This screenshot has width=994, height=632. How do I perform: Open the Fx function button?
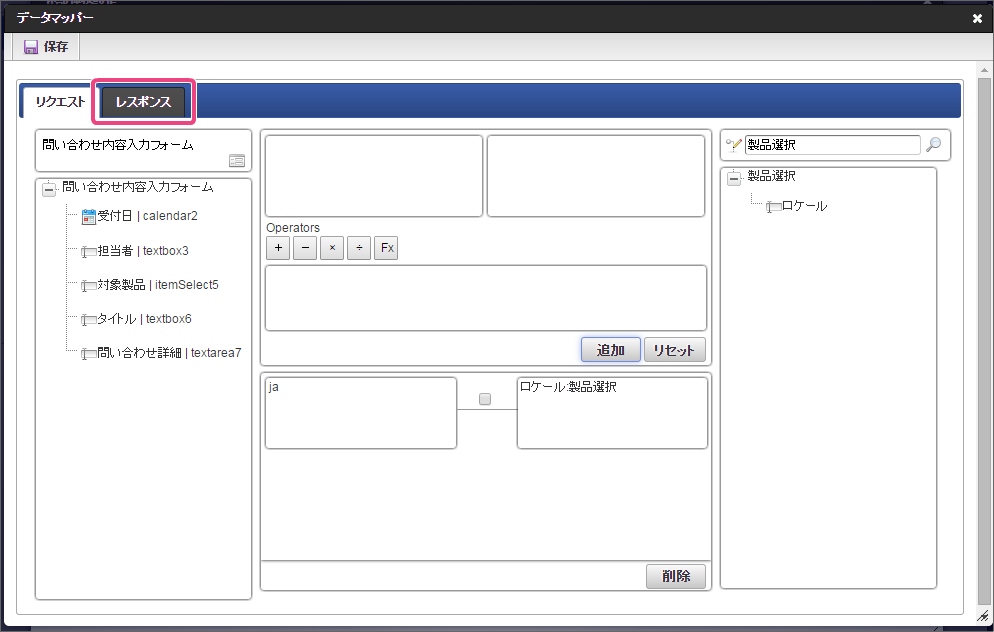(386, 248)
